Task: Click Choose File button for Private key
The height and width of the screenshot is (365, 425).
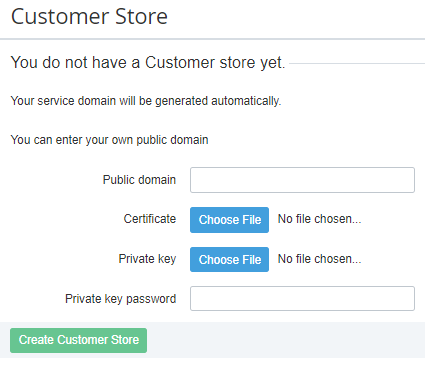Action: [229, 259]
